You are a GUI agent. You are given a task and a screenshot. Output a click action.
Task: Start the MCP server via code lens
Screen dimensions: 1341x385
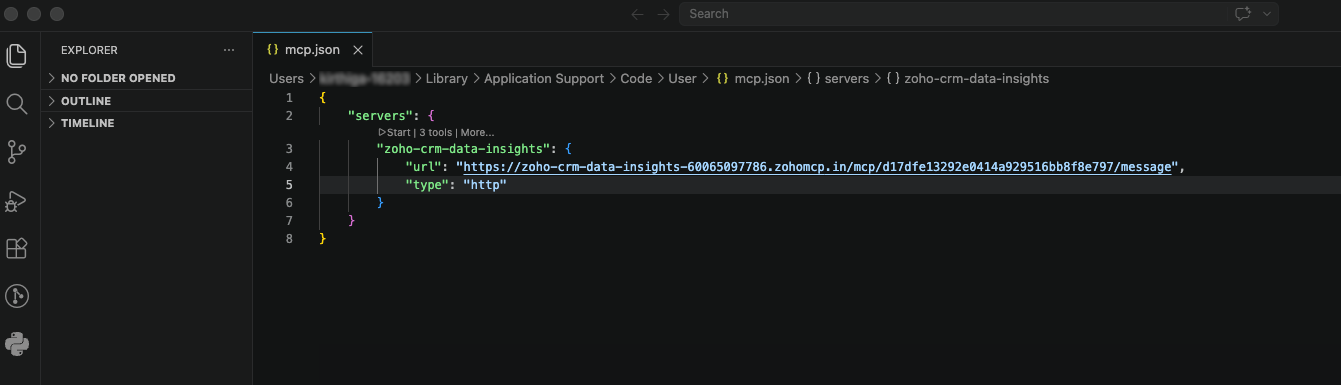pos(394,133)
